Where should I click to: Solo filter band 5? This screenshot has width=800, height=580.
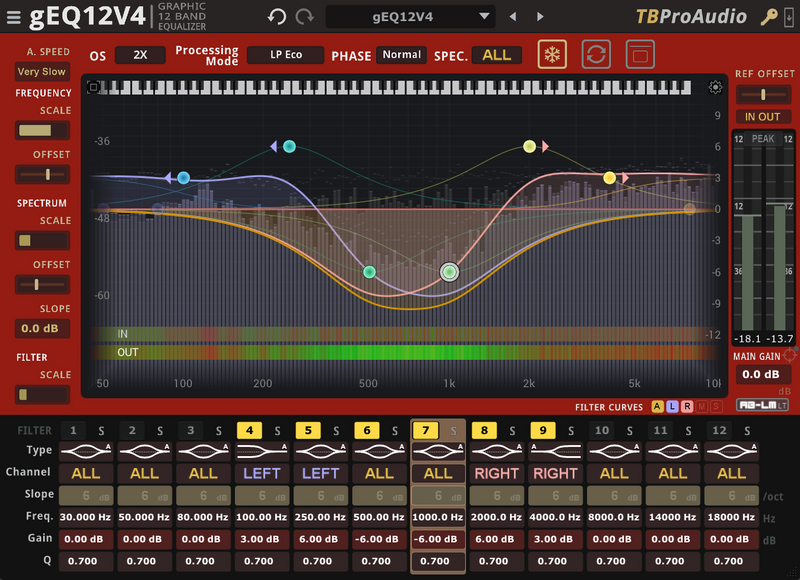336,430
